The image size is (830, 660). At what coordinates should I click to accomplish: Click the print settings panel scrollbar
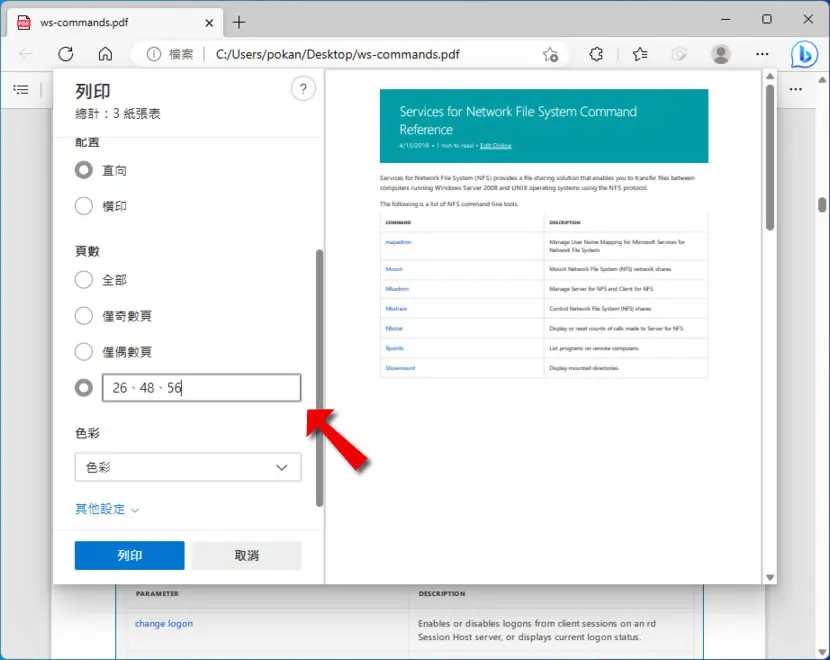pos(319,378)
